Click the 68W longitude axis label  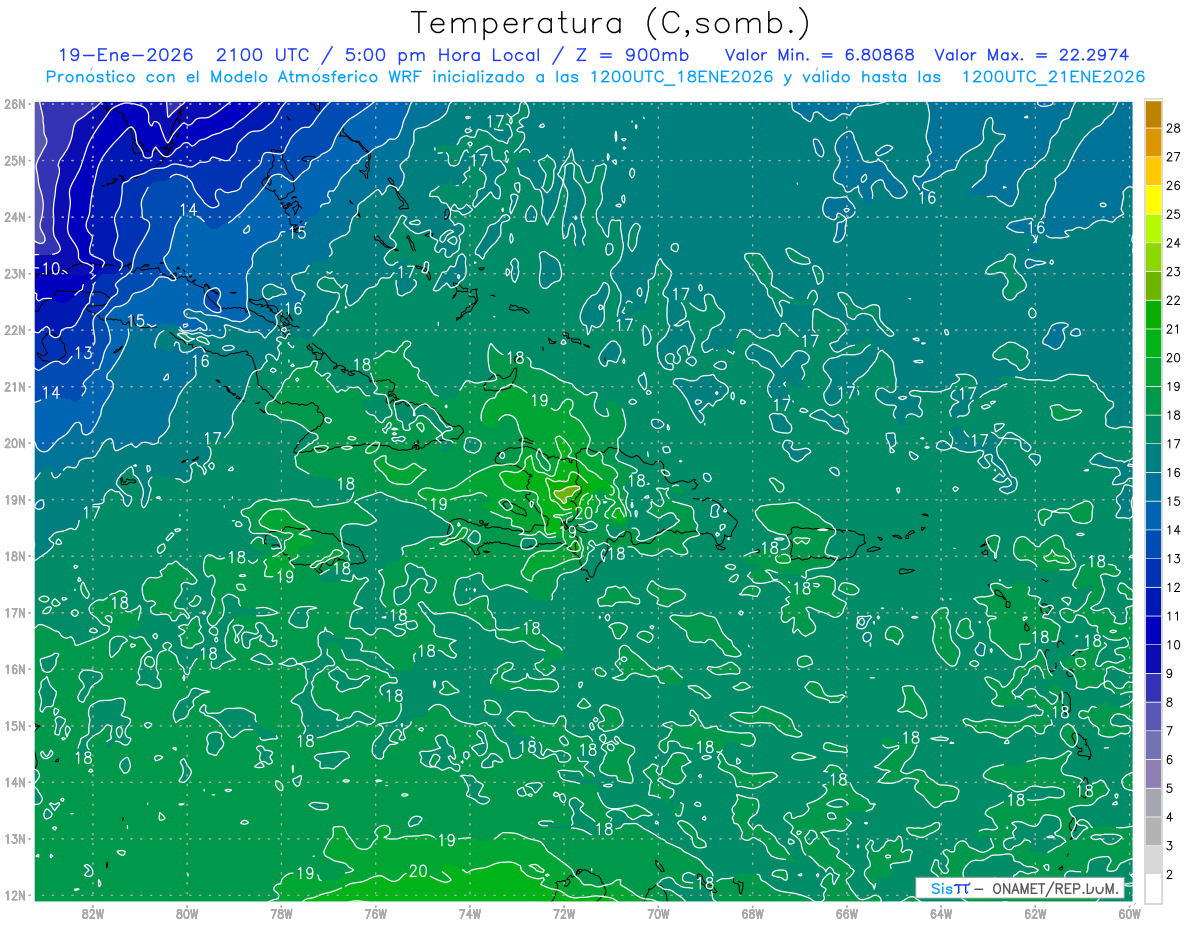click(x=752, y=913)
